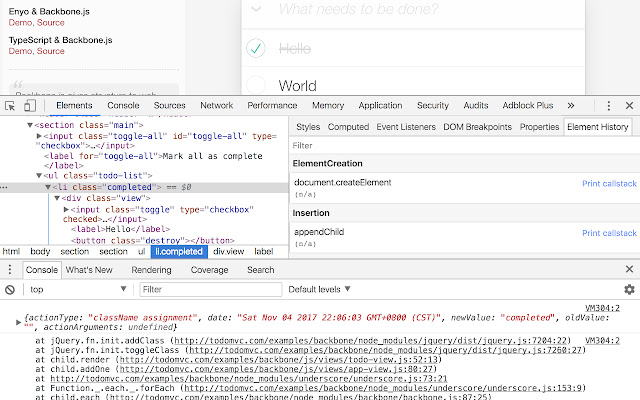Collapse the div class view node
The image size is (640, 400).
pyautogui.click(x=57, y=198)
